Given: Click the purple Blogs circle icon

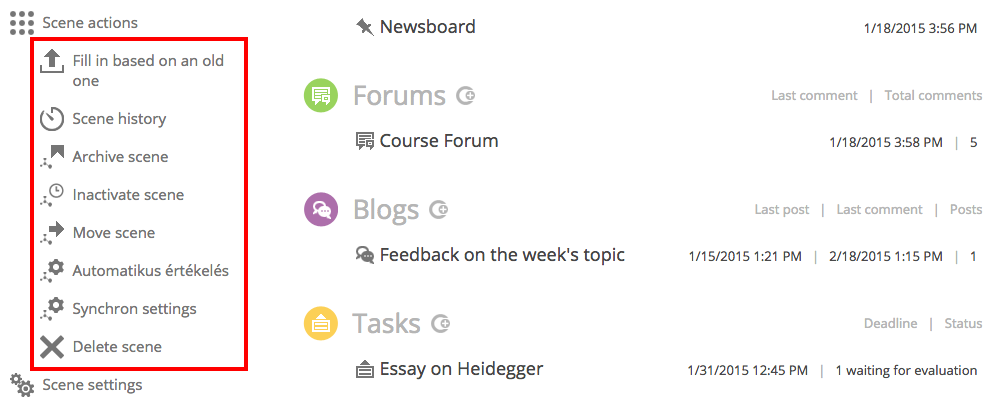Looking at the screenshot, I should point(320,209).
